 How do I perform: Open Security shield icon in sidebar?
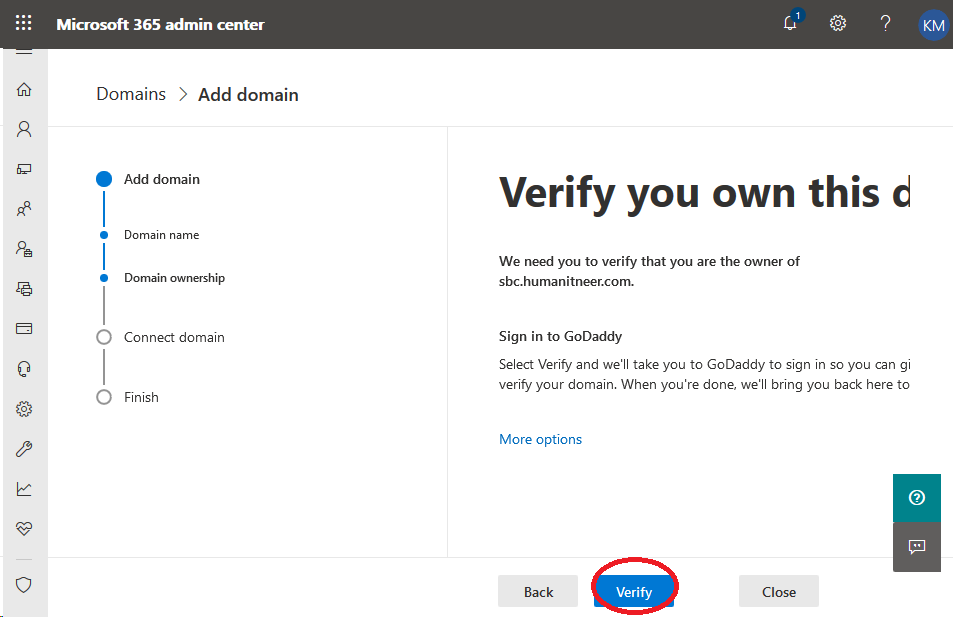pyautogui.click(x=24, y=585)
